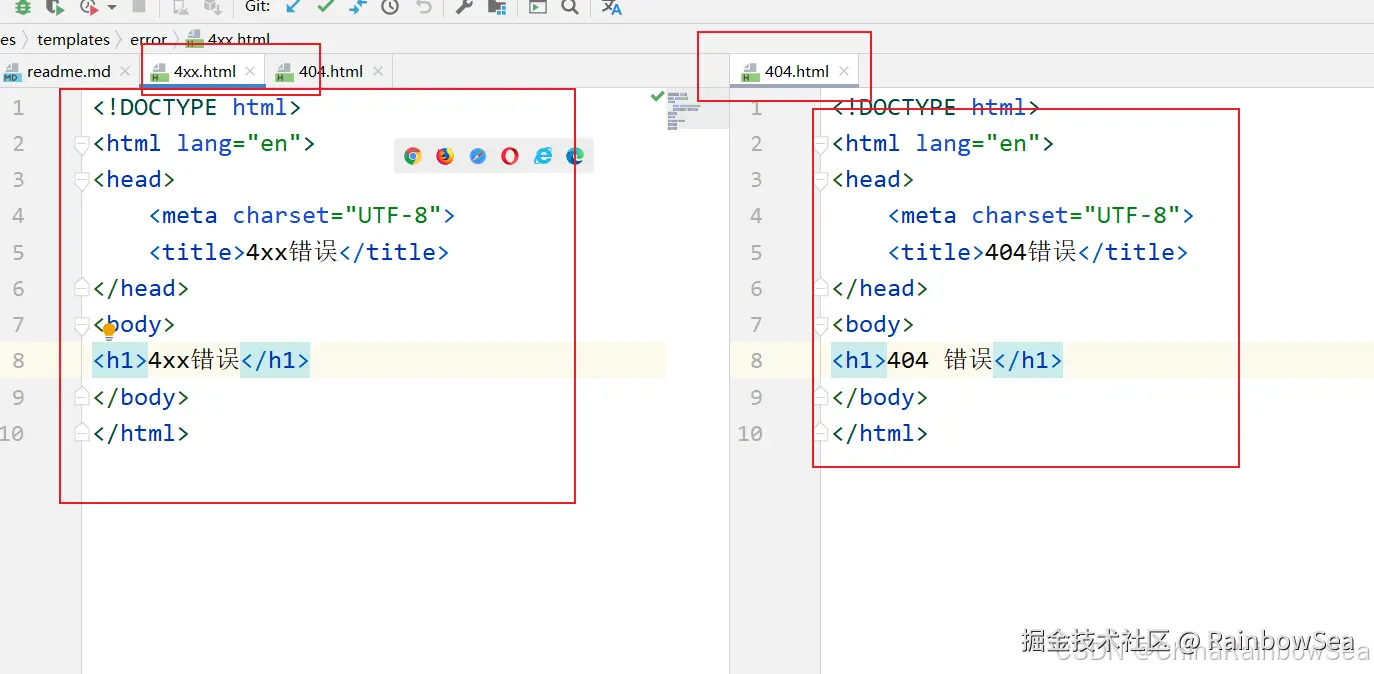Open Settings via the wrench icon
The height and width of the screenshot is (674, 1374).
tap(464, 7)
